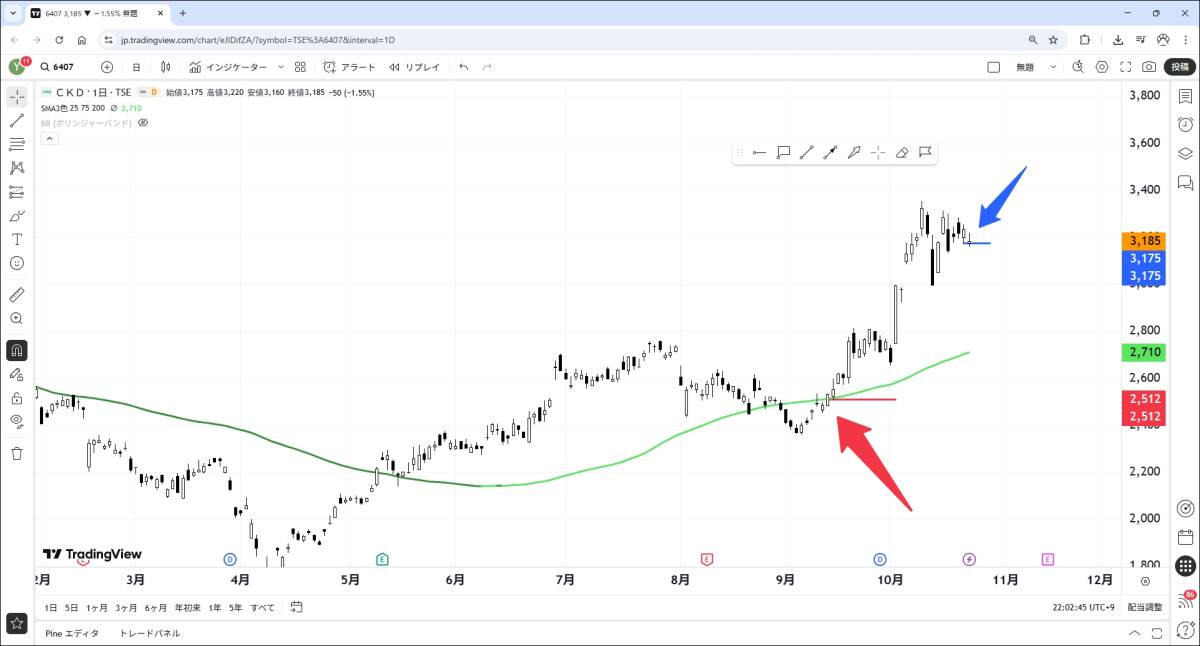The width and height of the screenshot is (1200, 646).
Task: Open the 無題 layout name dropdown
Action: (1036, 67)
